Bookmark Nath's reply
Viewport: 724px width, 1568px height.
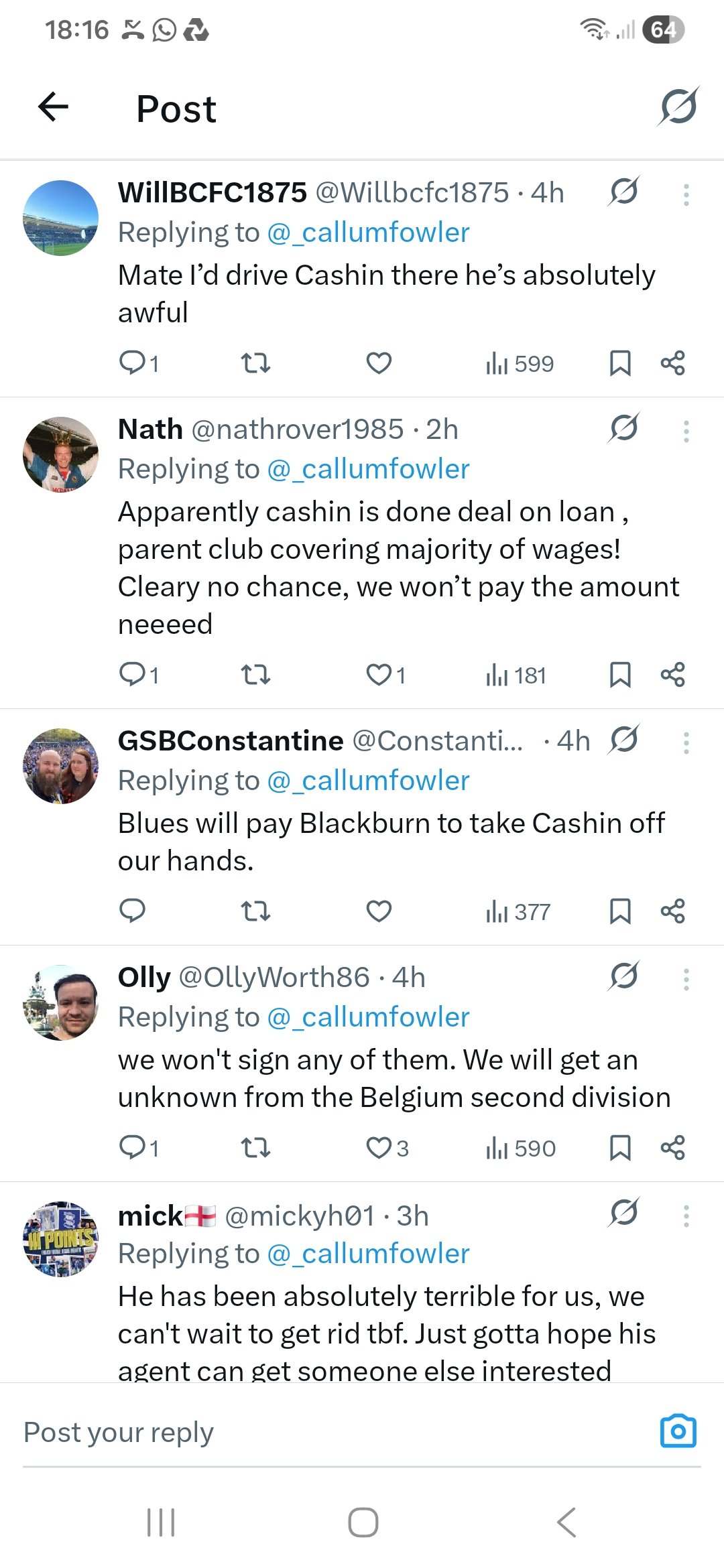620,675
